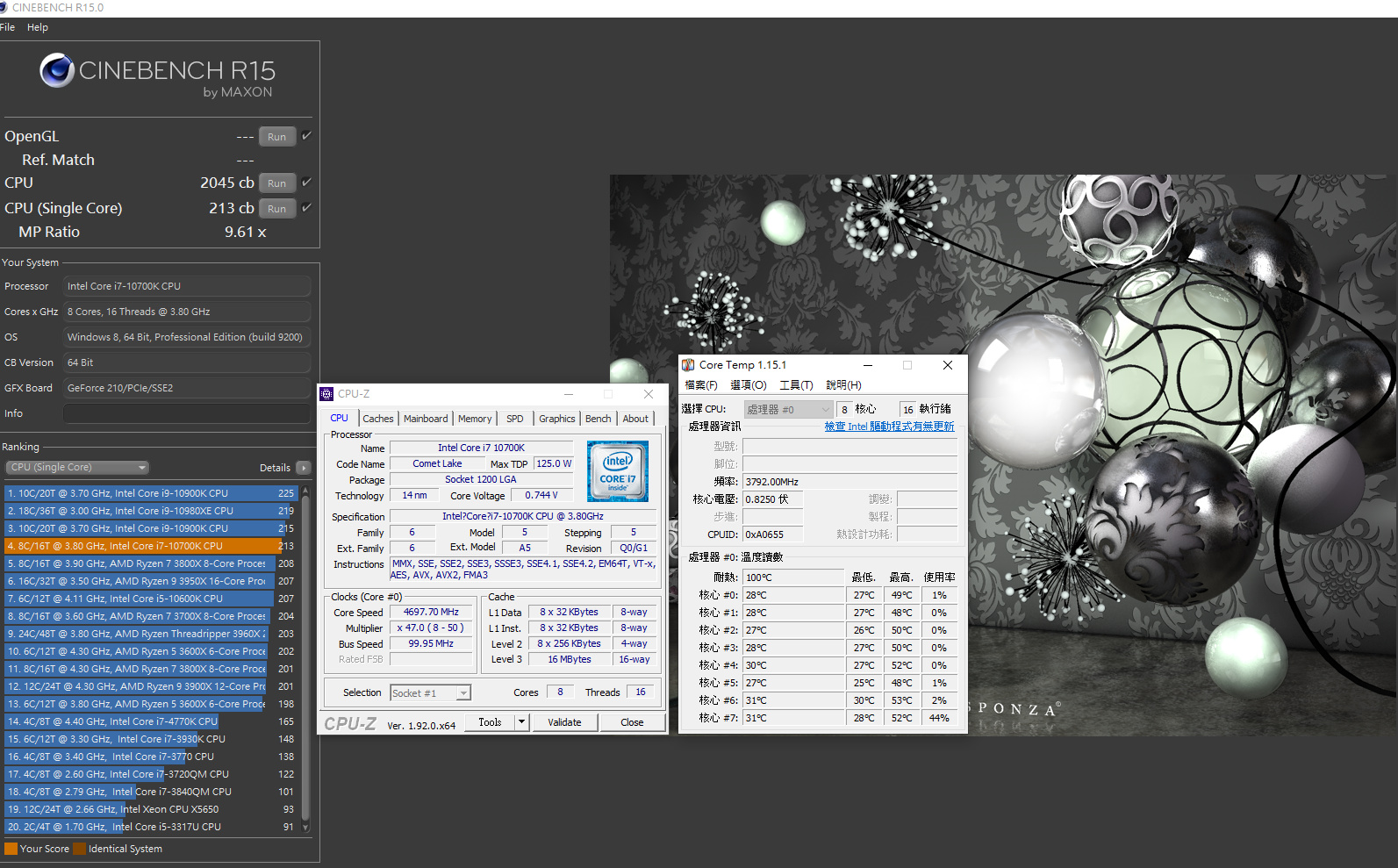Viewport: 1398px width, 868px height.
Task: Select ranking row 2 i9-10980XE CPU
Action: [151, 511]
